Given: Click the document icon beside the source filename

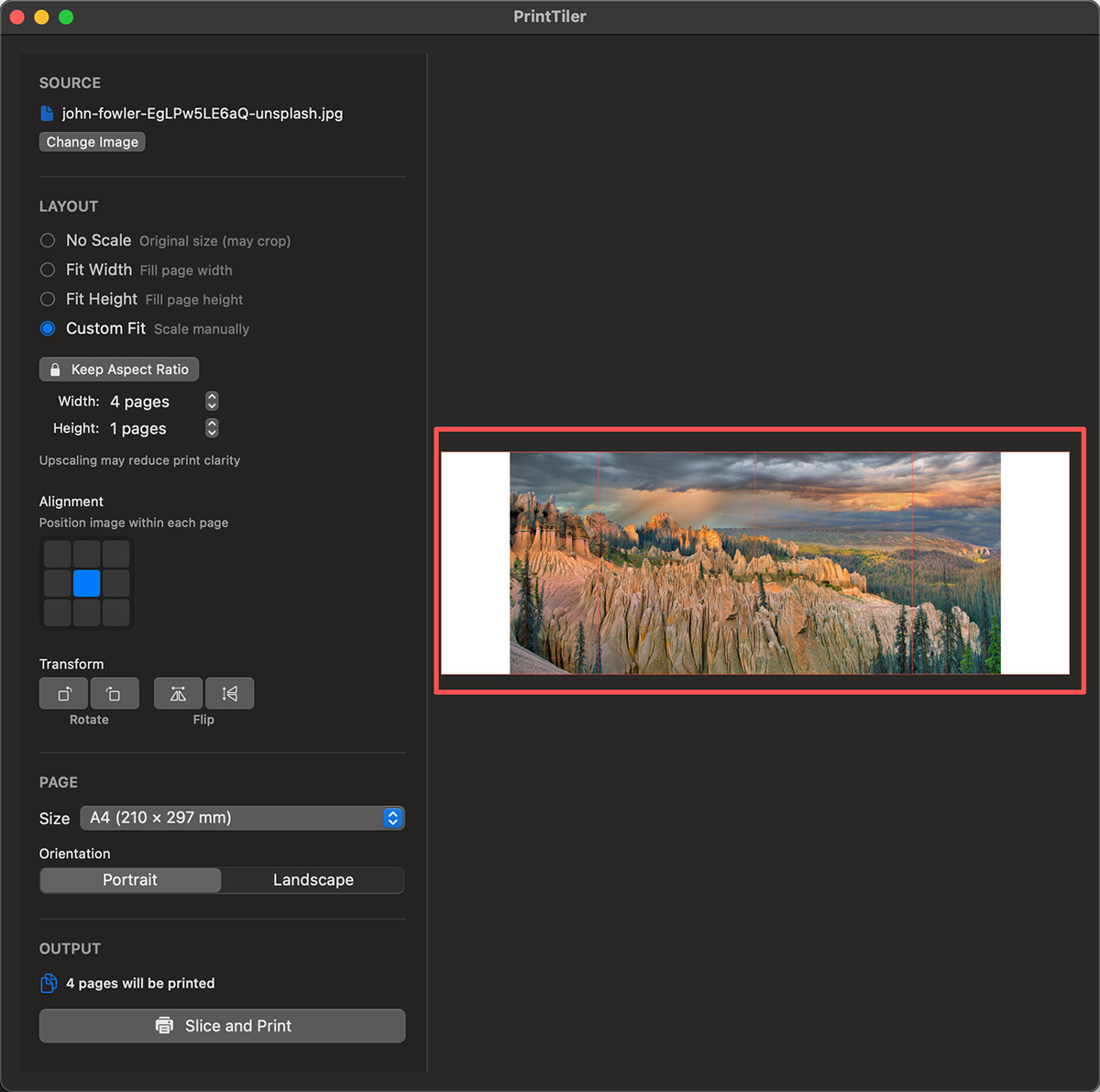Looking at the screenshot, I should pos(47,113).
